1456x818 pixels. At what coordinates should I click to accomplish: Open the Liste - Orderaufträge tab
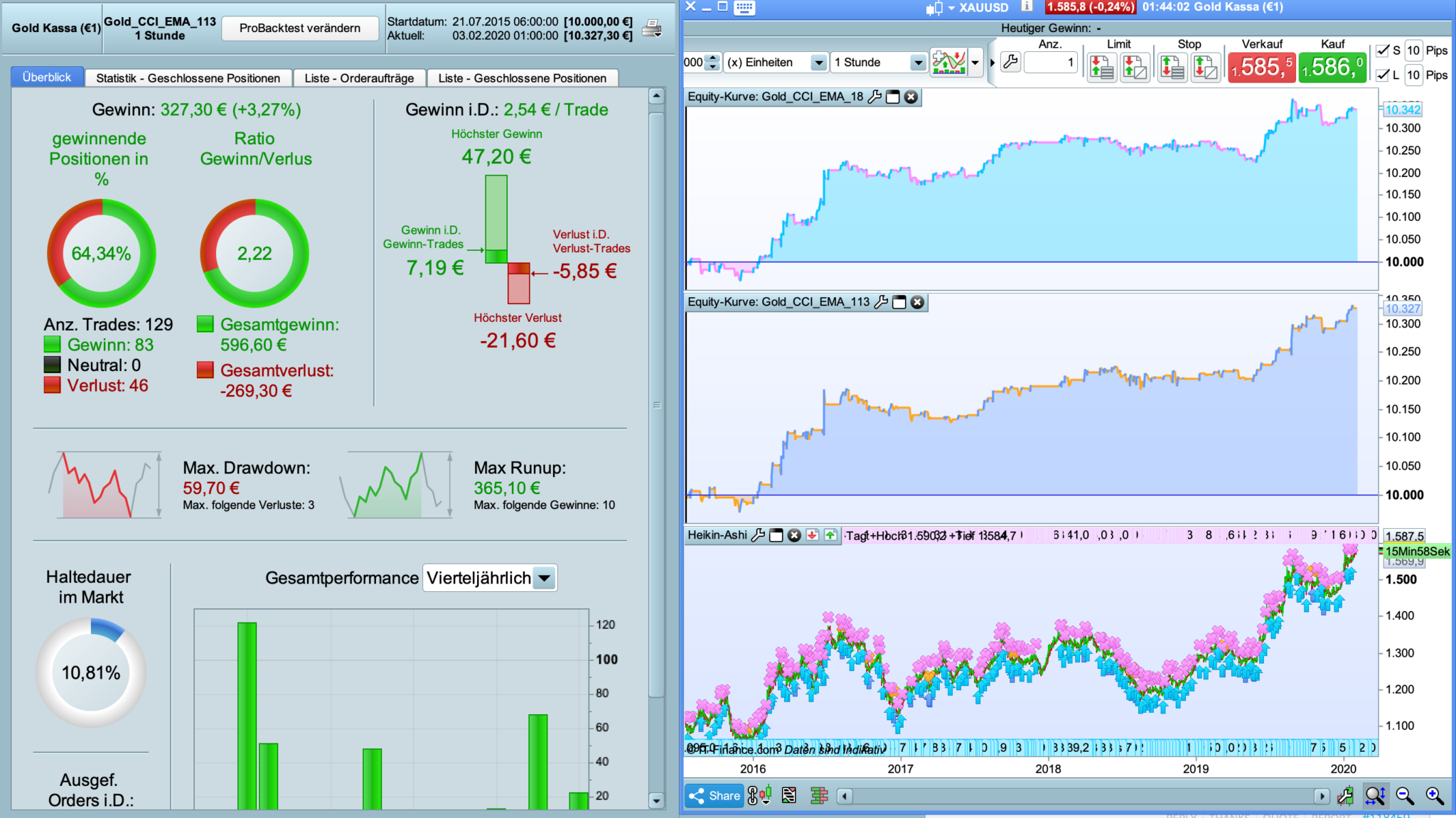tap(359, 78)
